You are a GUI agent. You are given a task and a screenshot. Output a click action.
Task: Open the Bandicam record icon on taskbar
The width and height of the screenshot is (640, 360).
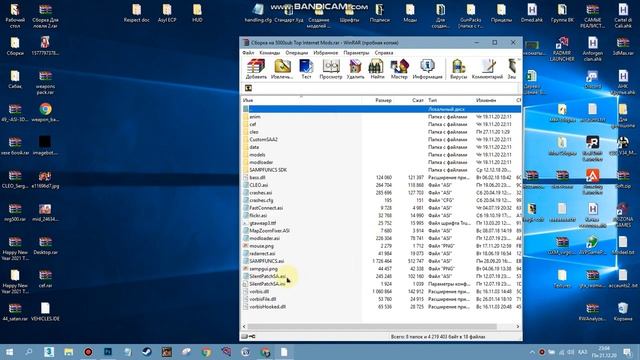click(88, 352)
